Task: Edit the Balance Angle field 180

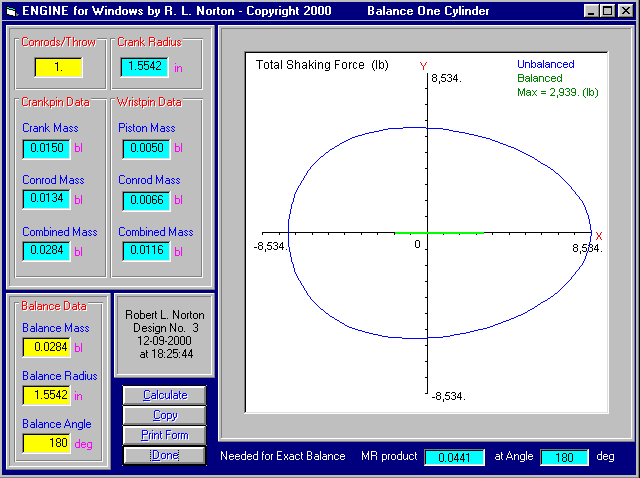Action: pos(47,444)
